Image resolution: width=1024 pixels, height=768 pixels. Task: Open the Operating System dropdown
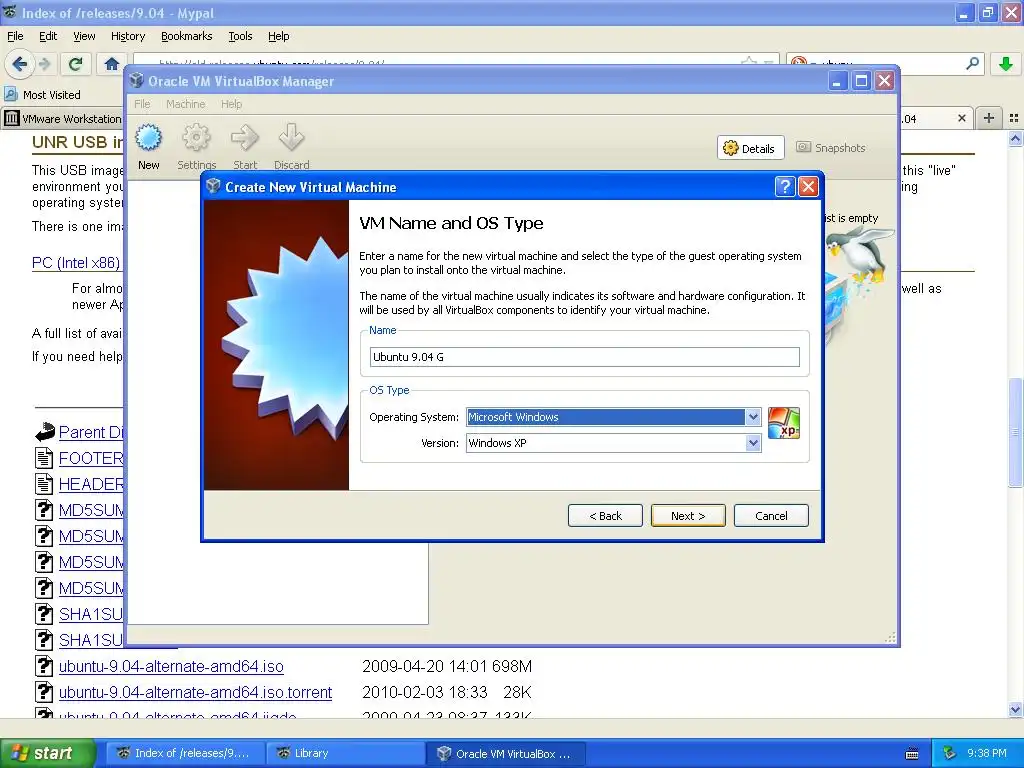click(753, 417)
